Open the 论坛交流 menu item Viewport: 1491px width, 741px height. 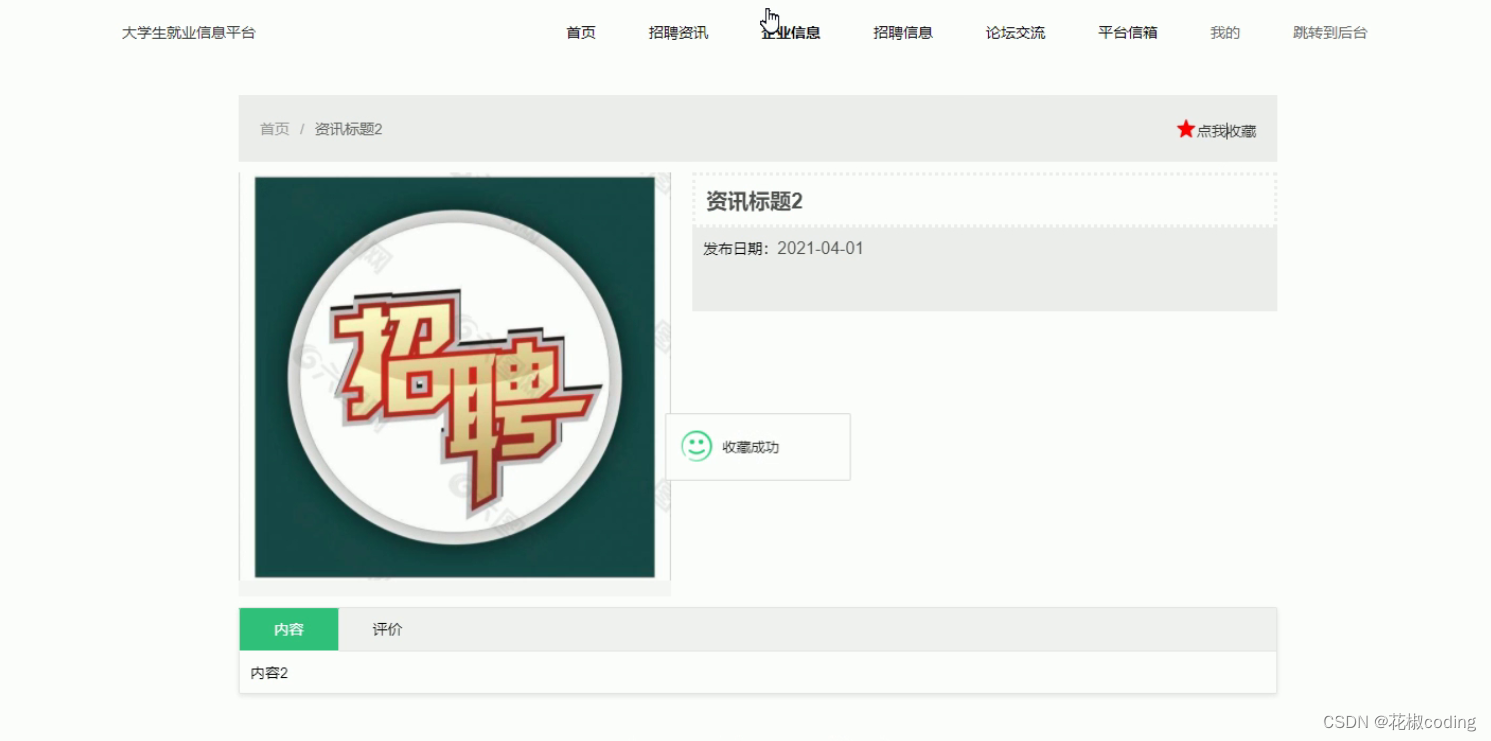(x=1015, y=32)
